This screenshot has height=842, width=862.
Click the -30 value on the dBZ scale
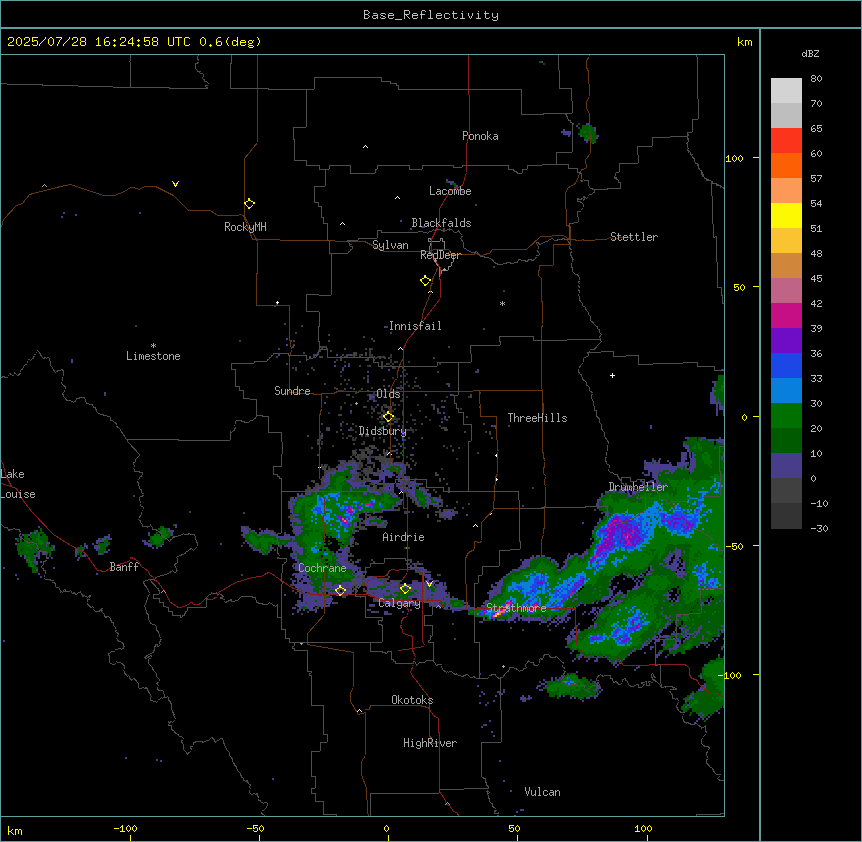(820, 528)
